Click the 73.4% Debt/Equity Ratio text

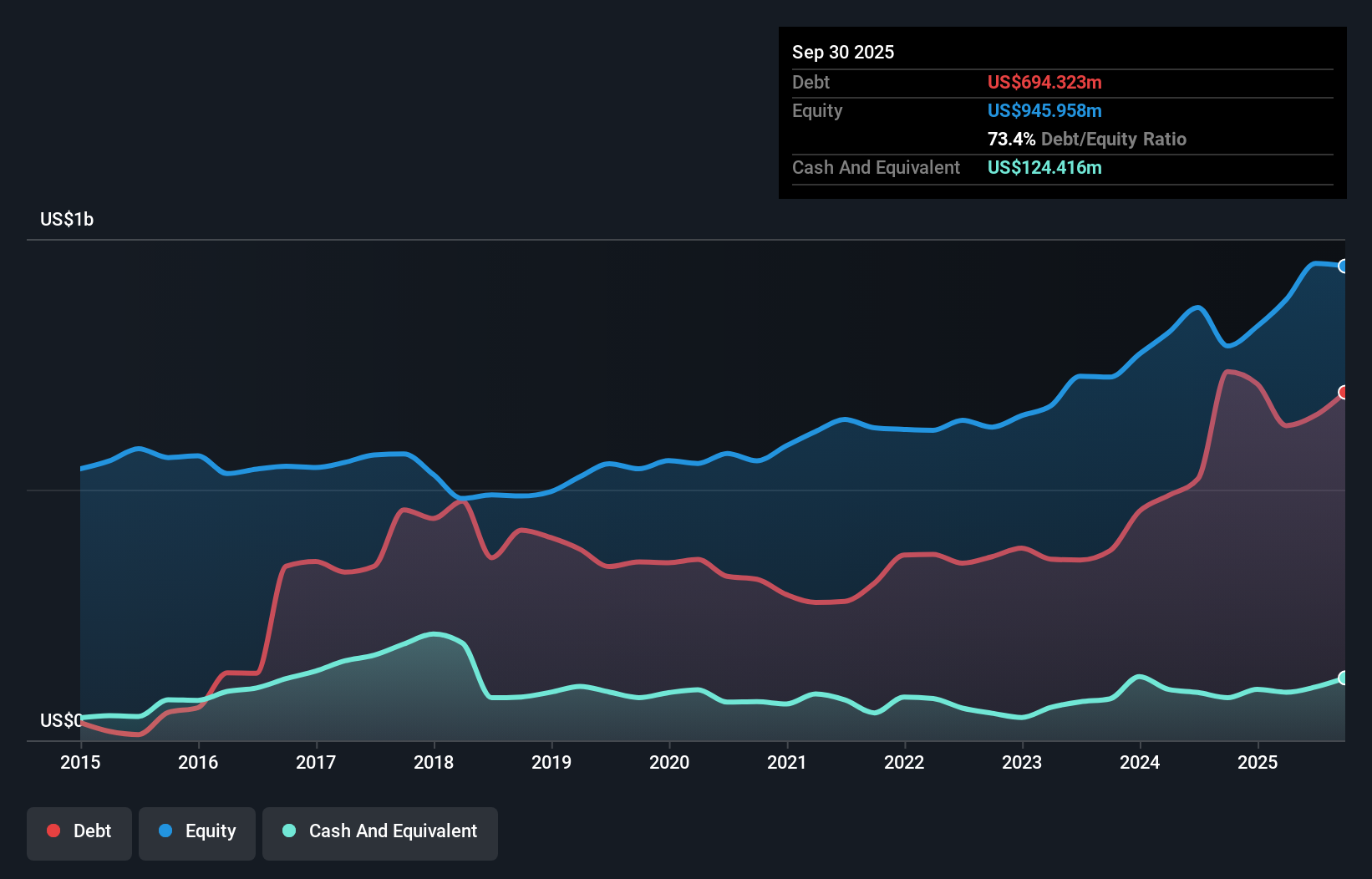pos(1087,139)
